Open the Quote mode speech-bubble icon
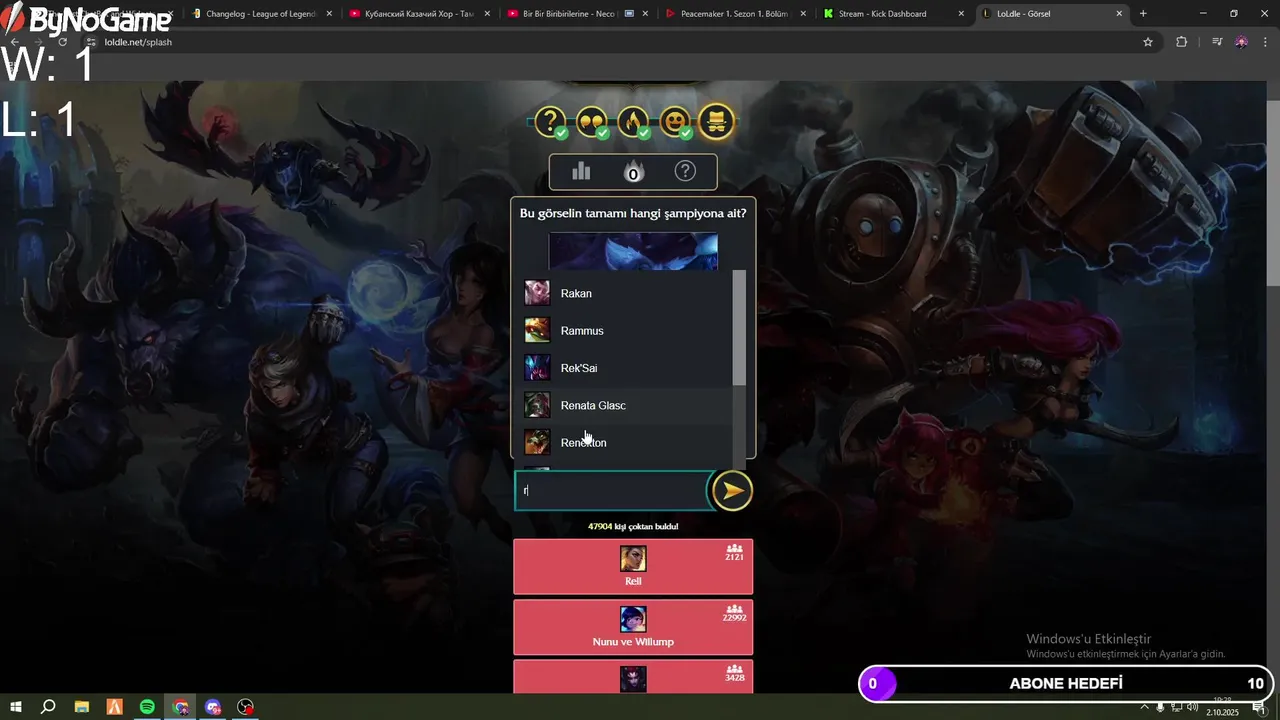This screenshot has height=720, width=1280. point(591,122)
